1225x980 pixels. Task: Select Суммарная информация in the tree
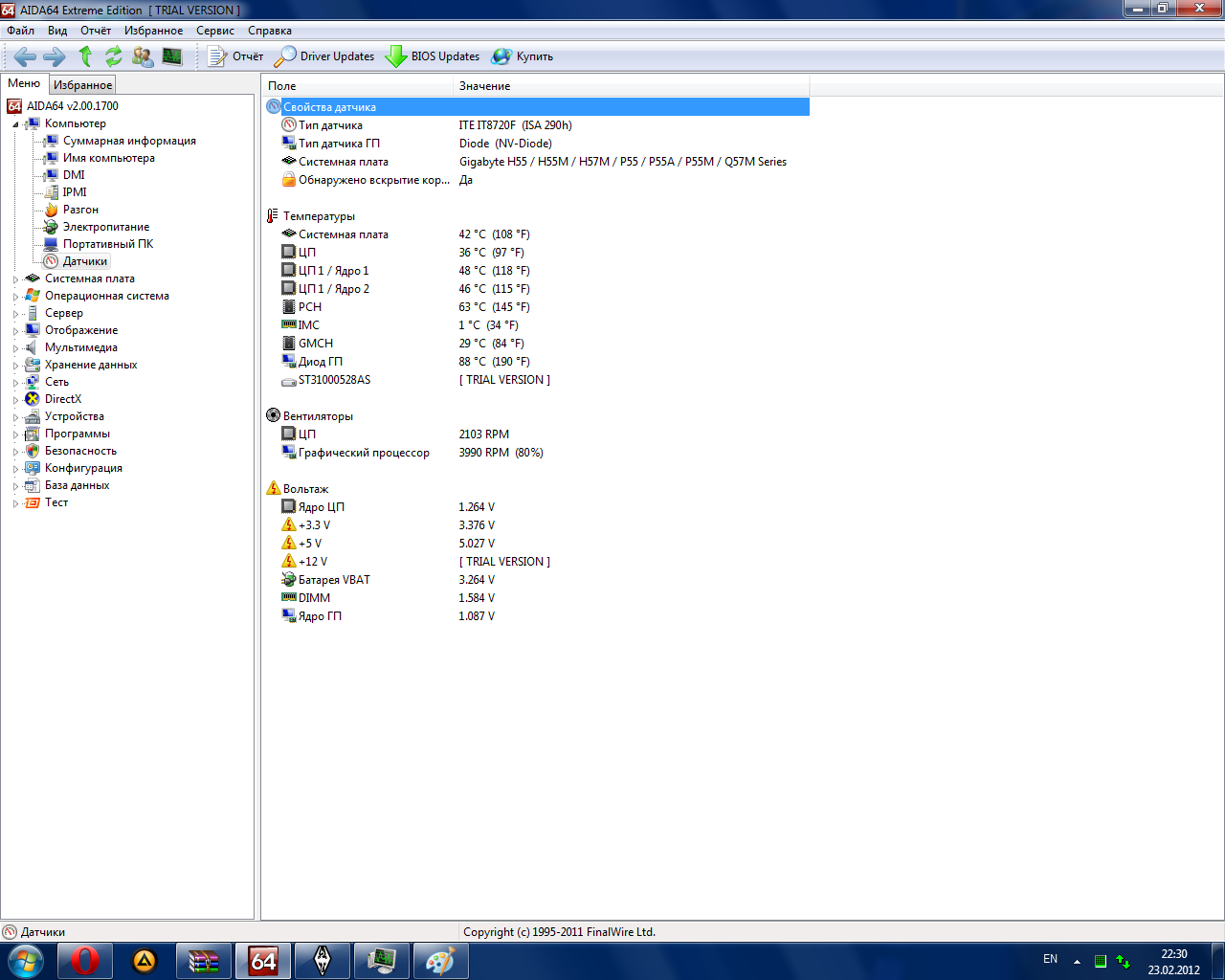click(x=120, y=141)
